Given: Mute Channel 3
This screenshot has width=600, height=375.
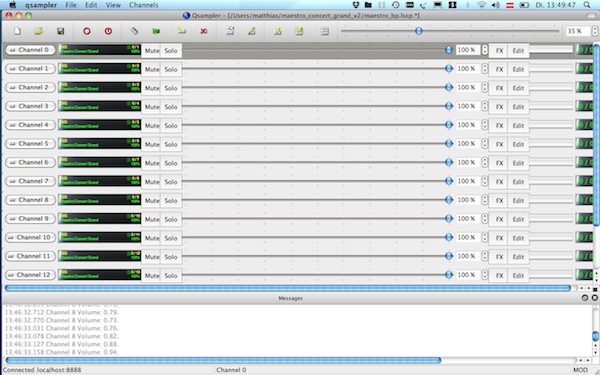Looking at the screenshot, I should point(152,107).
